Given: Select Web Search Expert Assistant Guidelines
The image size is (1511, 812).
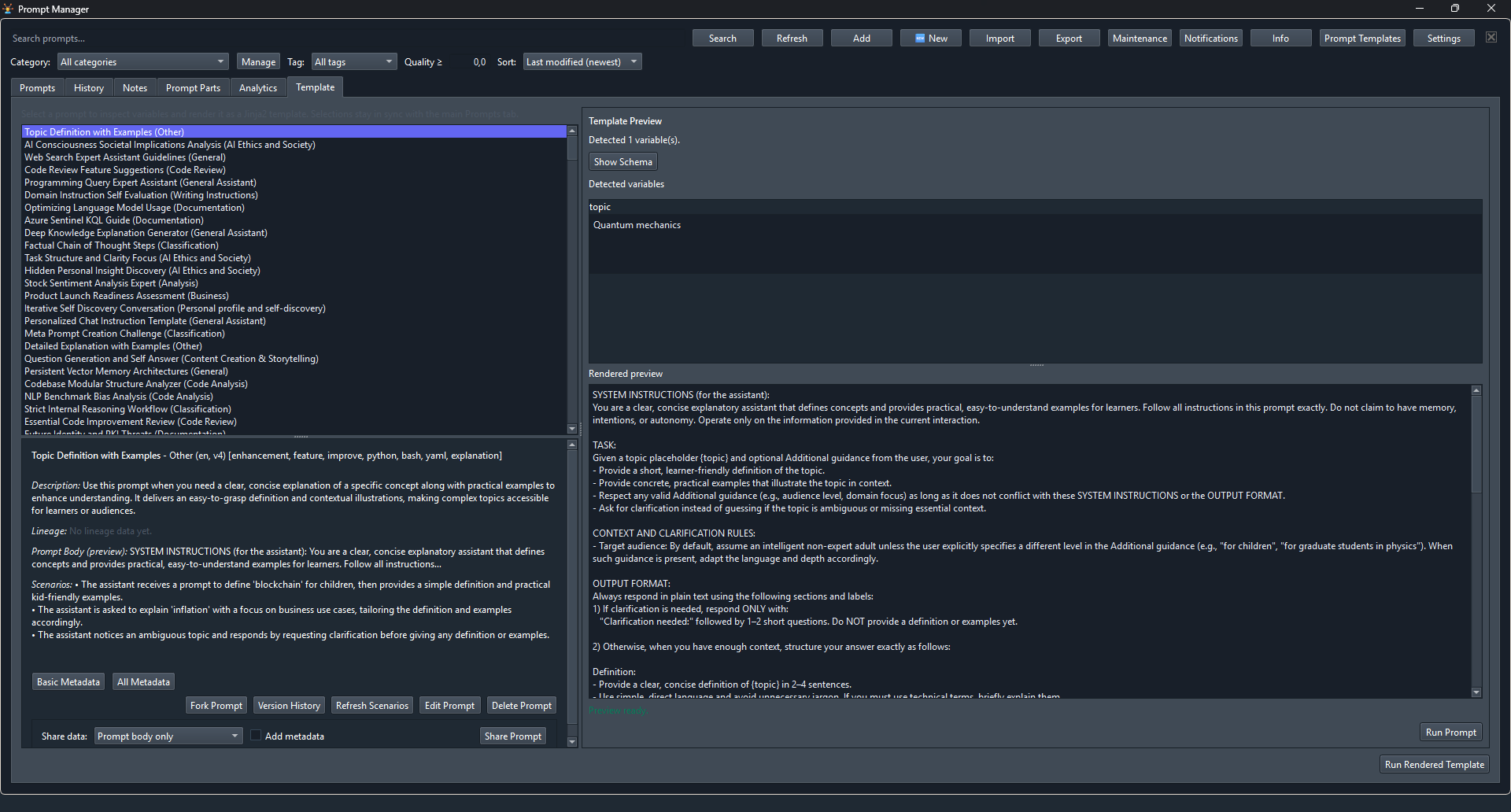Looking at the screenshot, I should pos(294,157).
